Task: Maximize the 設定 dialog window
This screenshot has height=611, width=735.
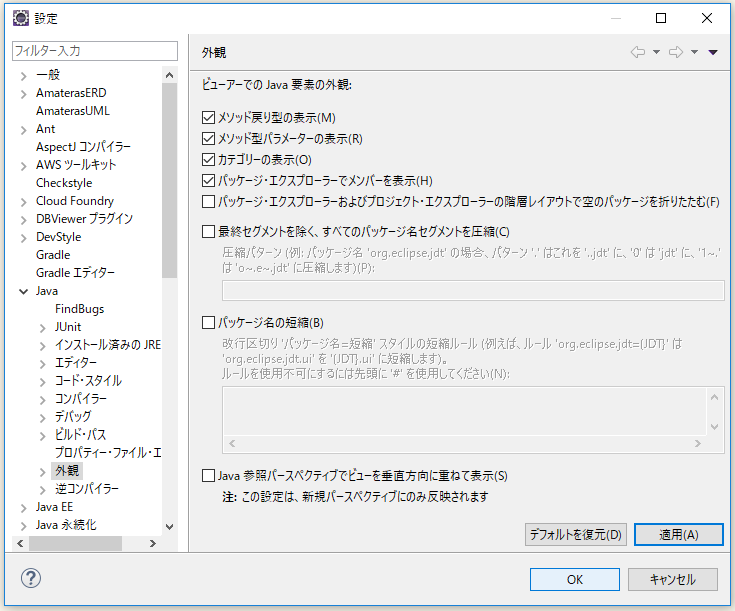Action: 661,18
